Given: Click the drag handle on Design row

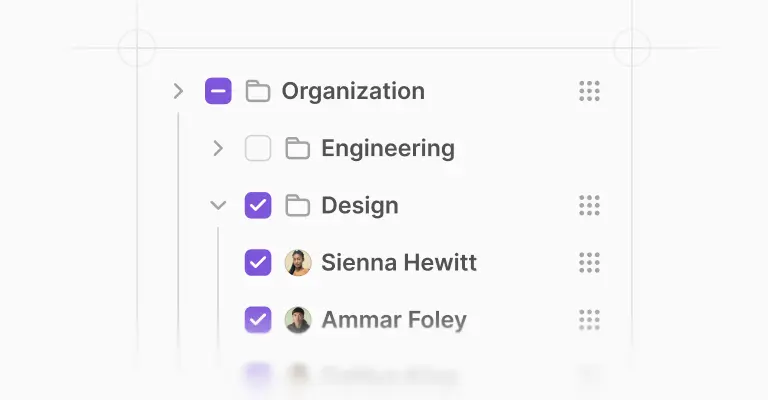Looking at the screenshot, I should point(589,206).
